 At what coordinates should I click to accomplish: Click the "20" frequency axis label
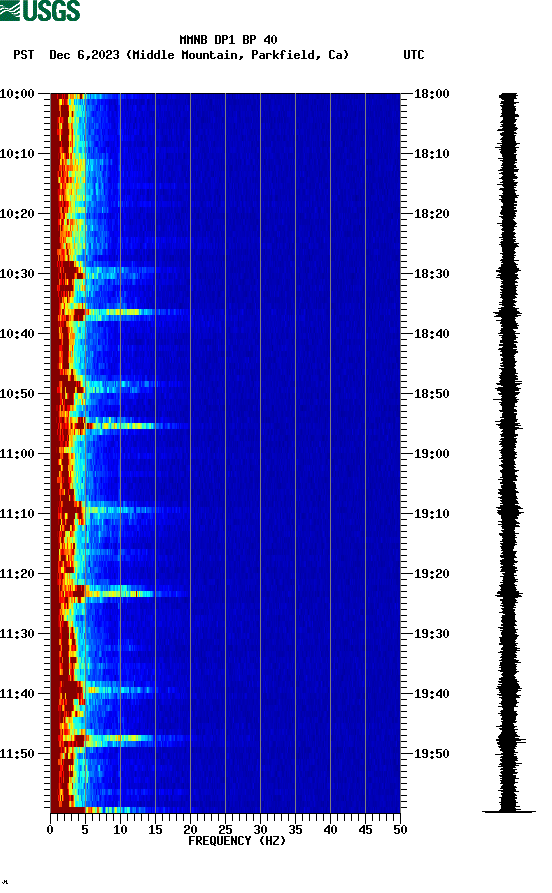click(x=190, y=830)
